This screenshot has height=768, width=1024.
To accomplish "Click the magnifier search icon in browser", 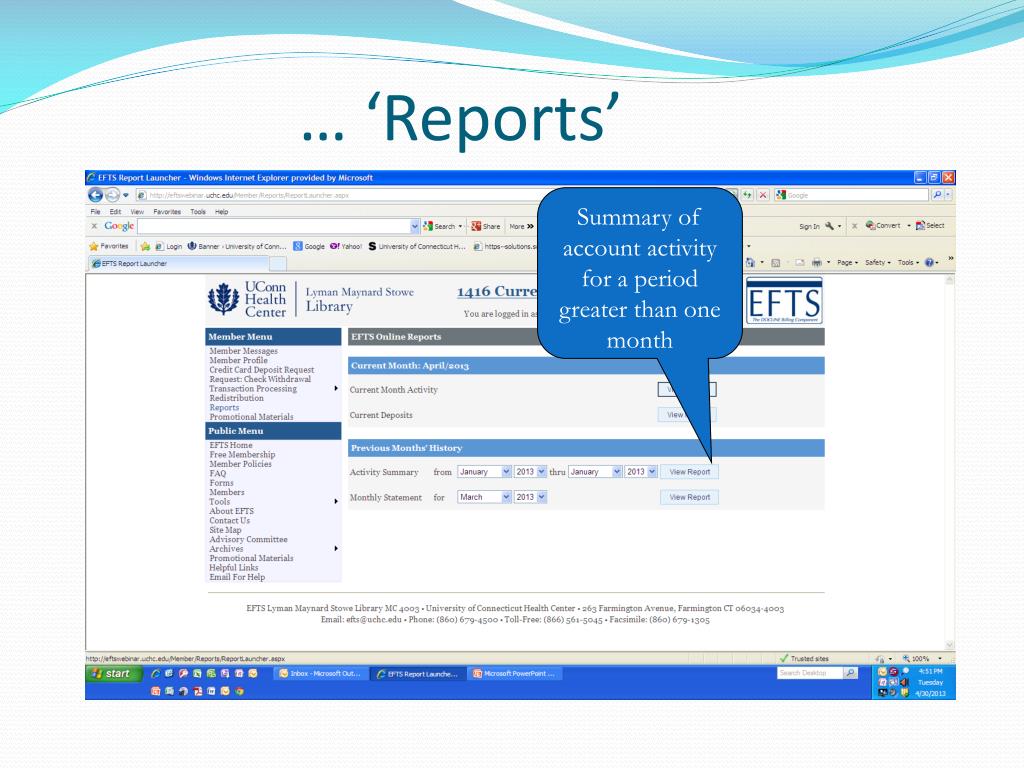I will [x=937, y=195].
